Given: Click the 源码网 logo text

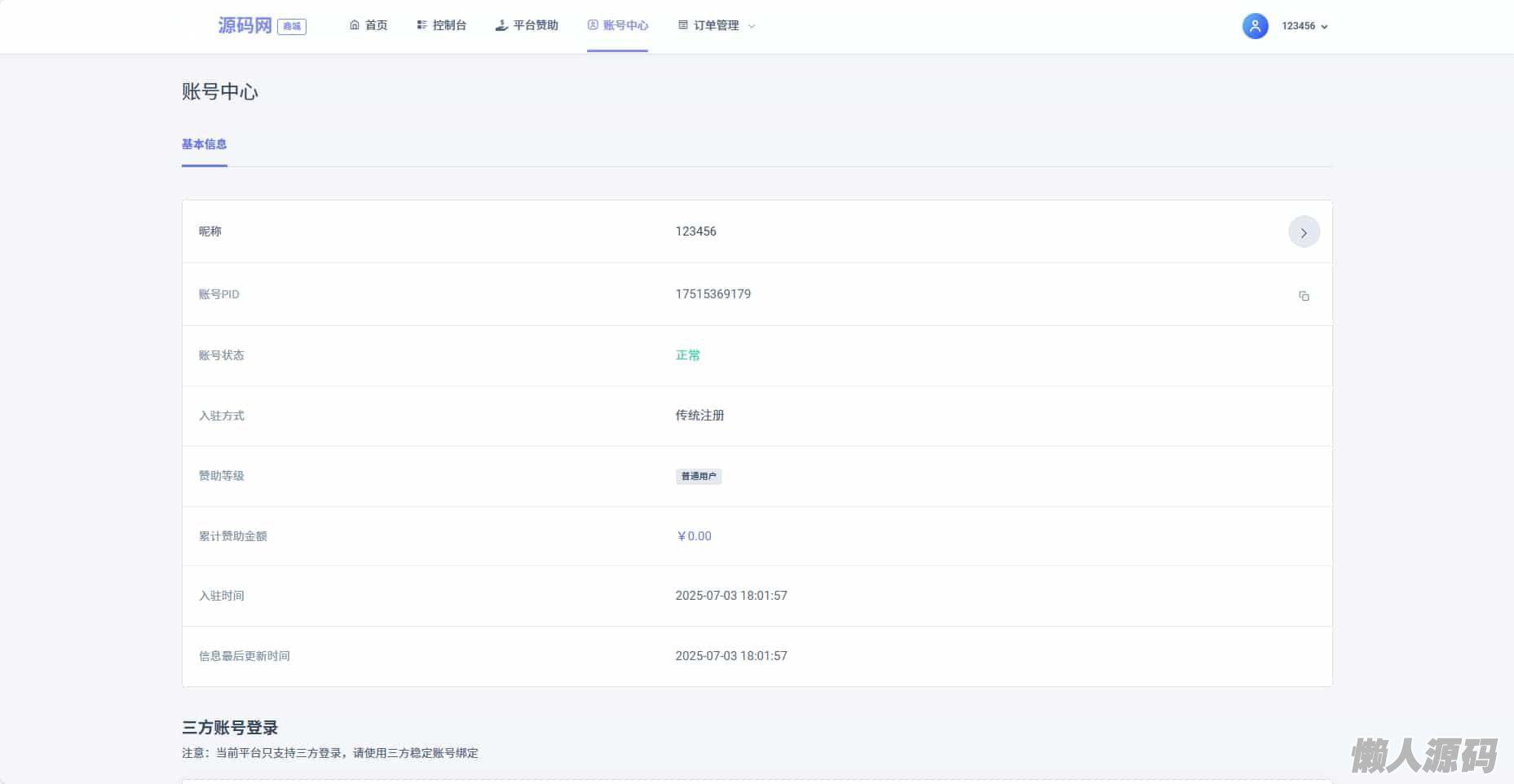Looking at the screenshot, I should pyautogui.click(x=245, y=25).
